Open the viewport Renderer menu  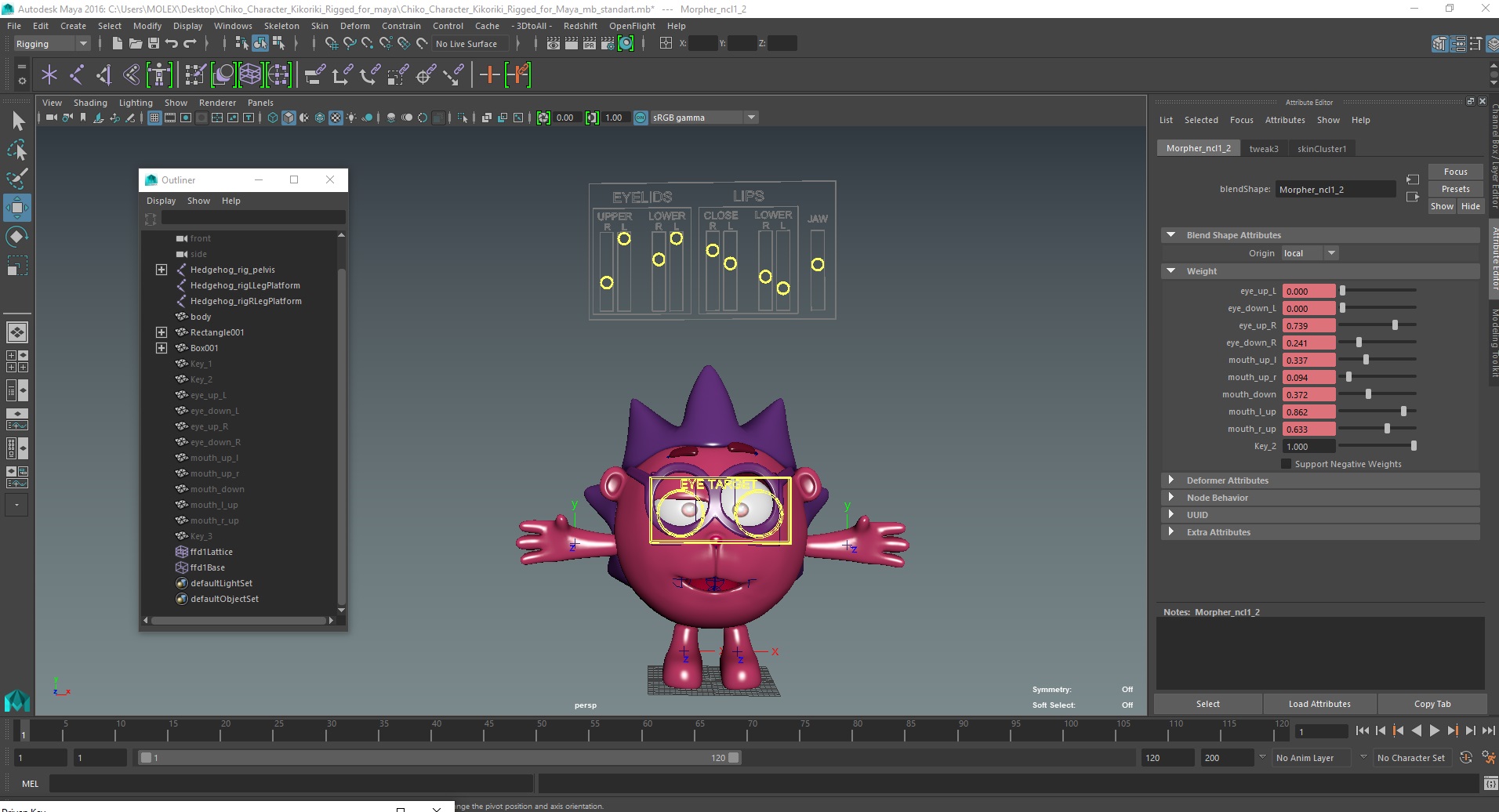(217, 103)
